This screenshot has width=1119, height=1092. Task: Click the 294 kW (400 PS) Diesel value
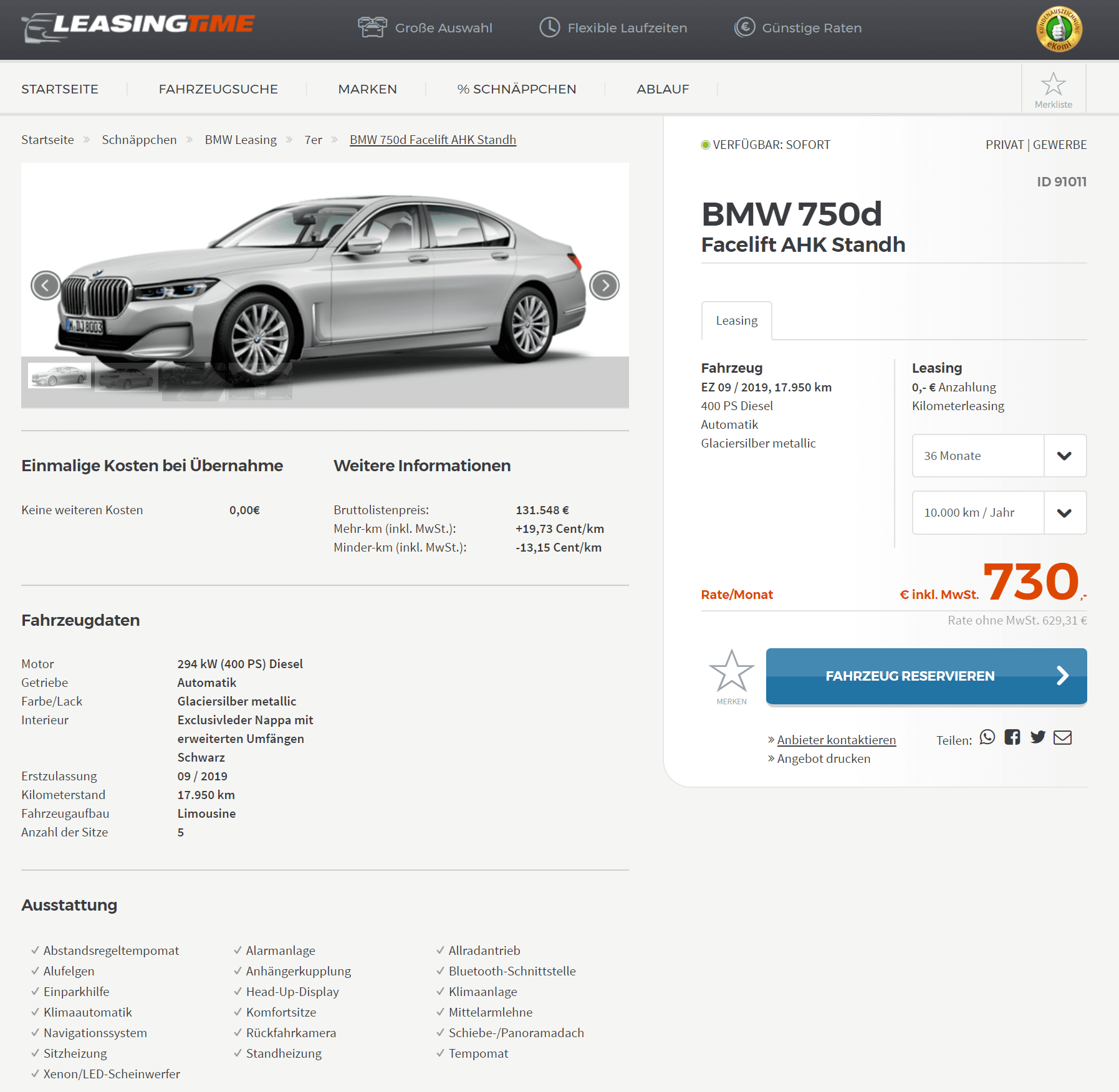pos(240,664)
